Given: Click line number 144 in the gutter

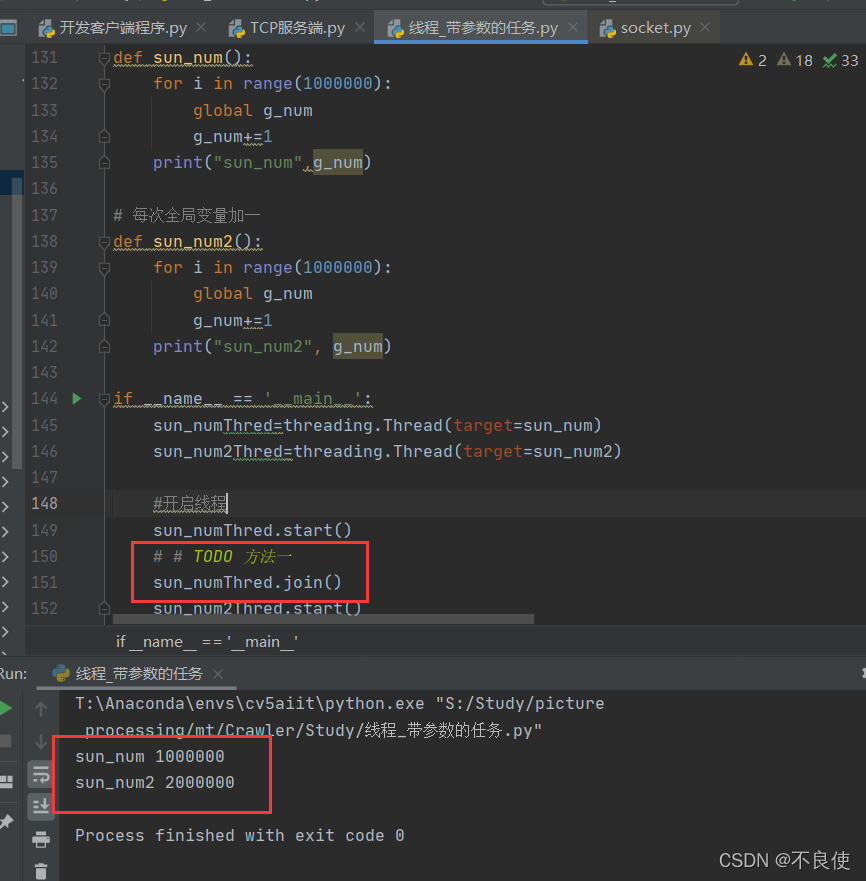Looking at the screenshot, I should coord(44,399).
